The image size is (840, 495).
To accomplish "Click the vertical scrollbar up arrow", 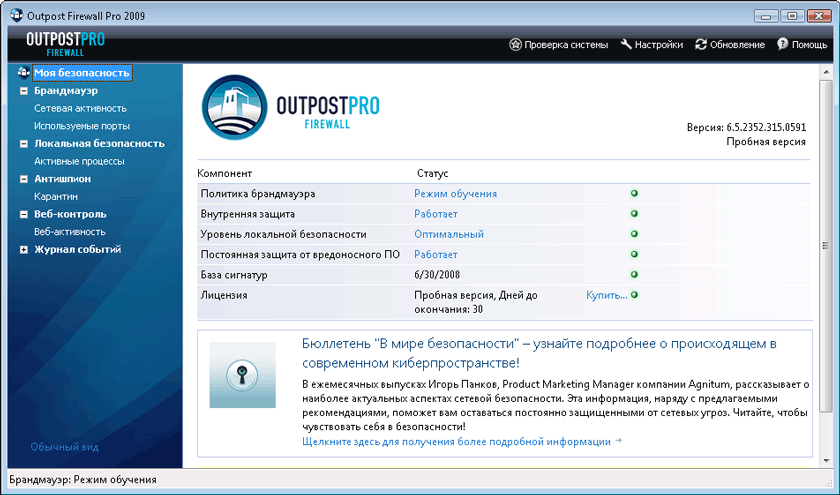I will click(x=826, y=72).
